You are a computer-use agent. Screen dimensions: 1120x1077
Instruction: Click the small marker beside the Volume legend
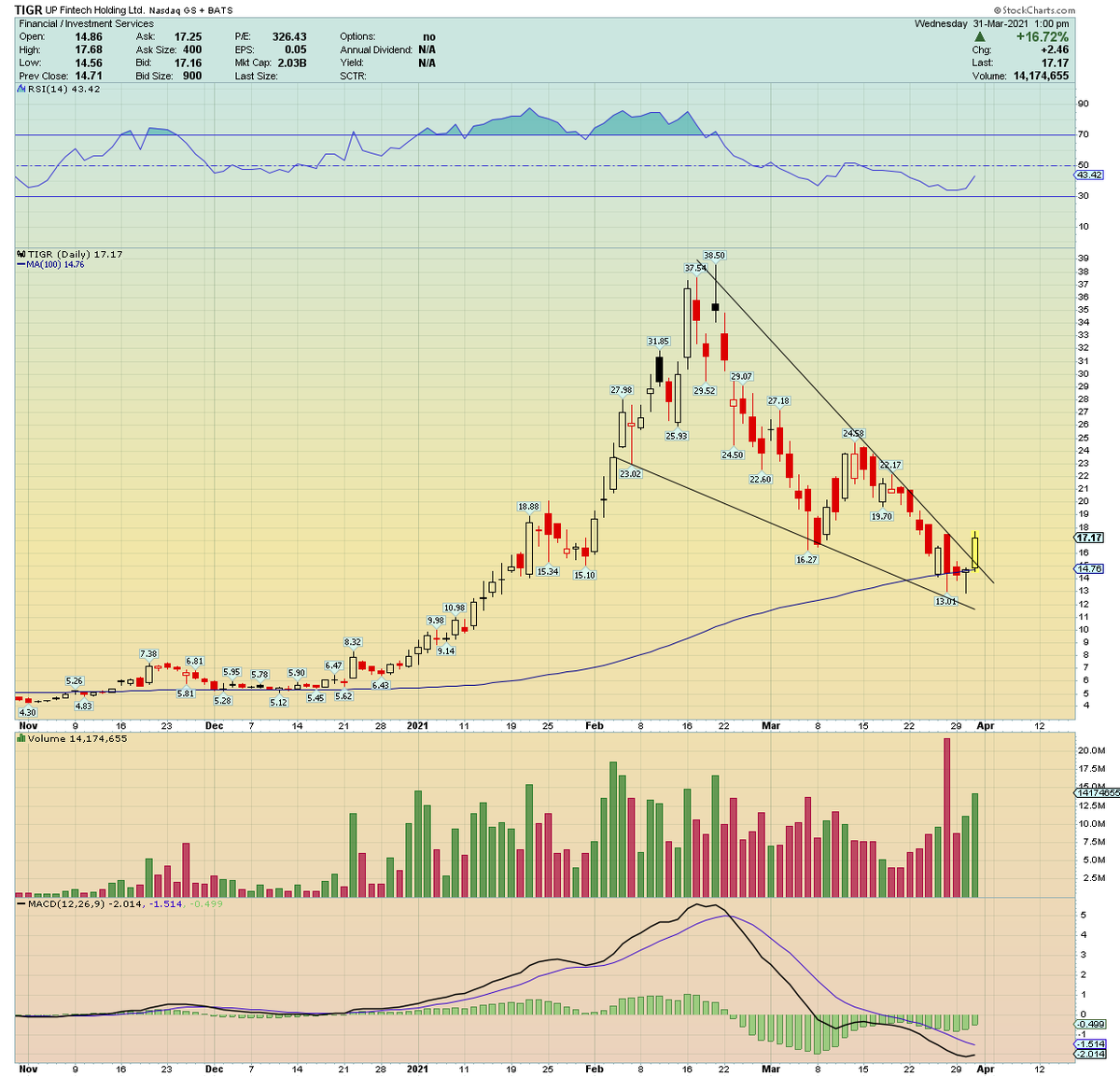click(x=21, y=738)
